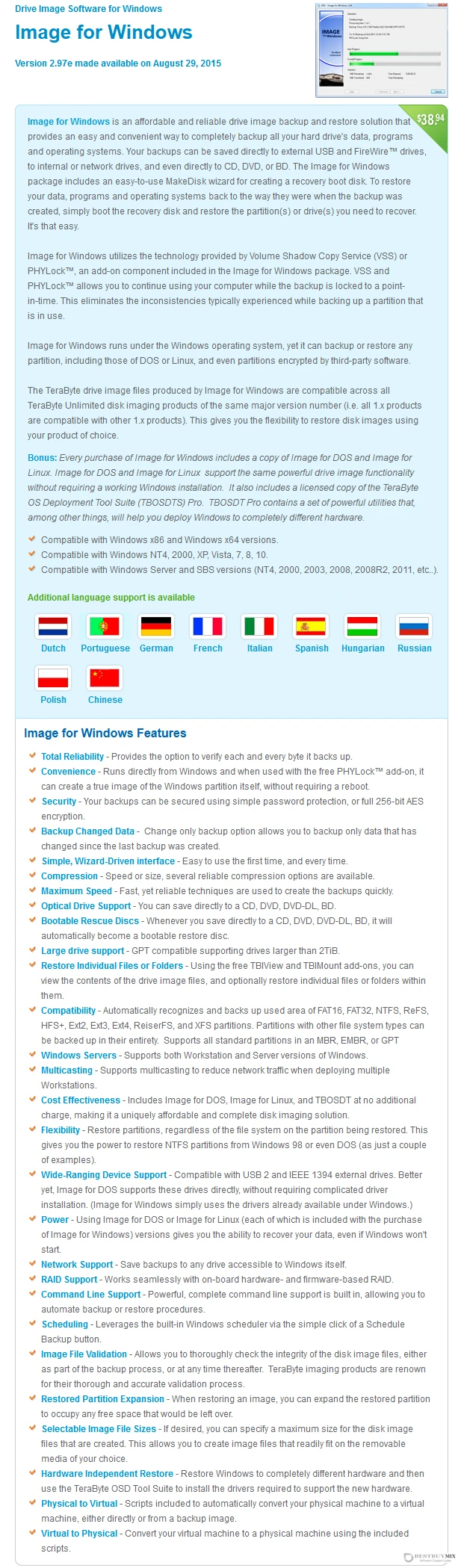
Task: Click the bold 'Image for Windows' intro link
Action: 69,122
